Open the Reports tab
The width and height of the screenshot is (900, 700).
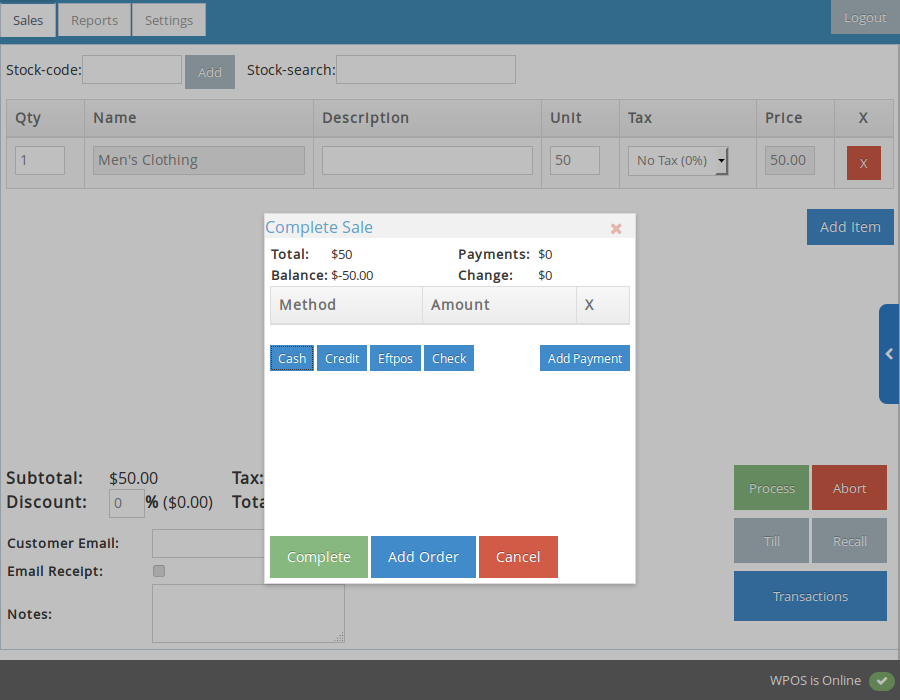tap(94, 20)
